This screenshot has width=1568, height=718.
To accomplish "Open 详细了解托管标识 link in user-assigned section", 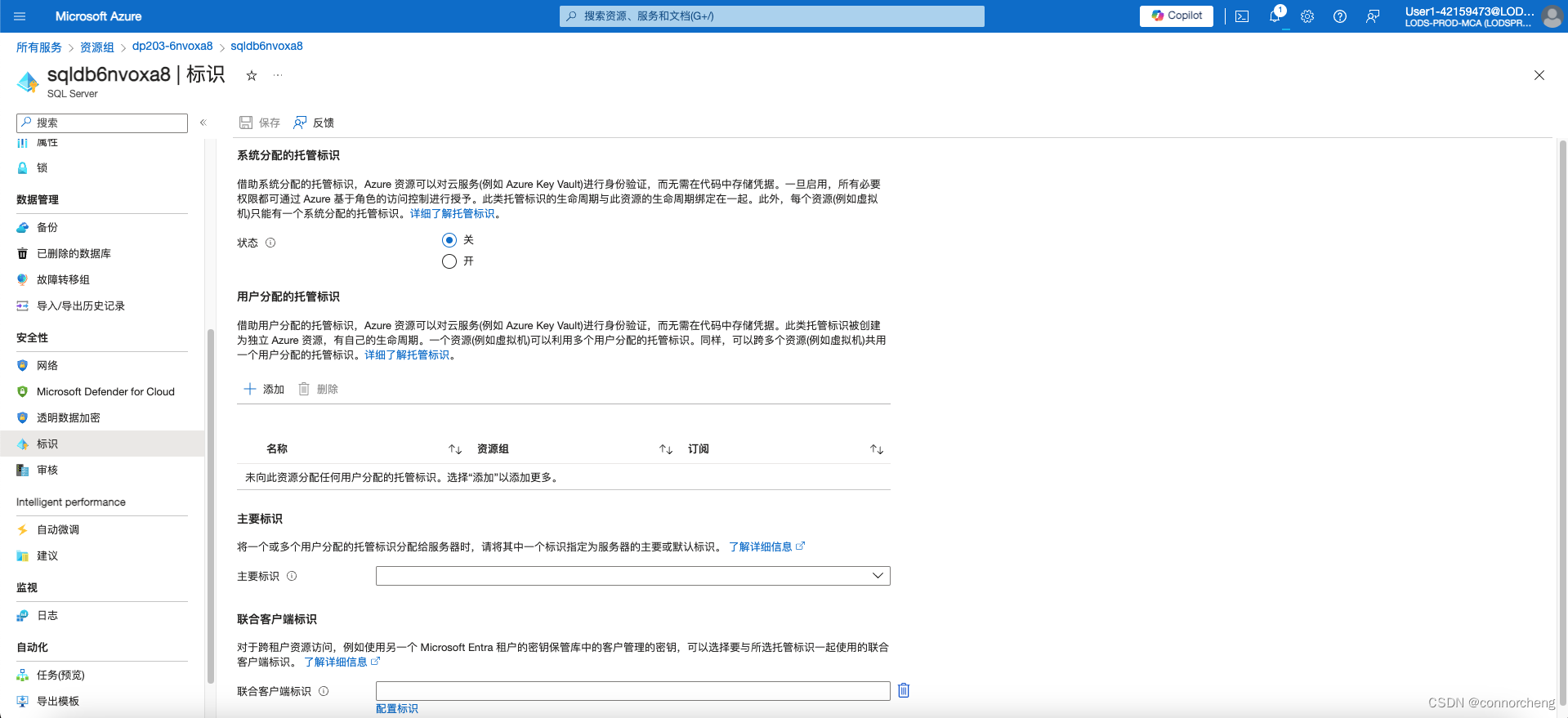I will coord(407,355).
